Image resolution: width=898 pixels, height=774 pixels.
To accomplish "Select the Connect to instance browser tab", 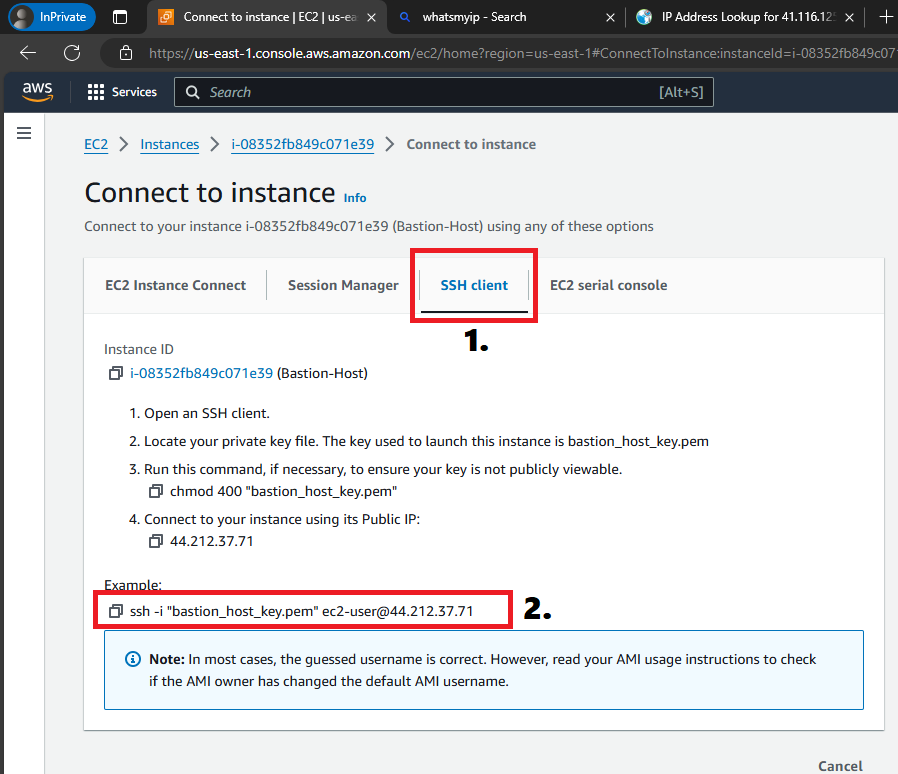I will 269,17.
